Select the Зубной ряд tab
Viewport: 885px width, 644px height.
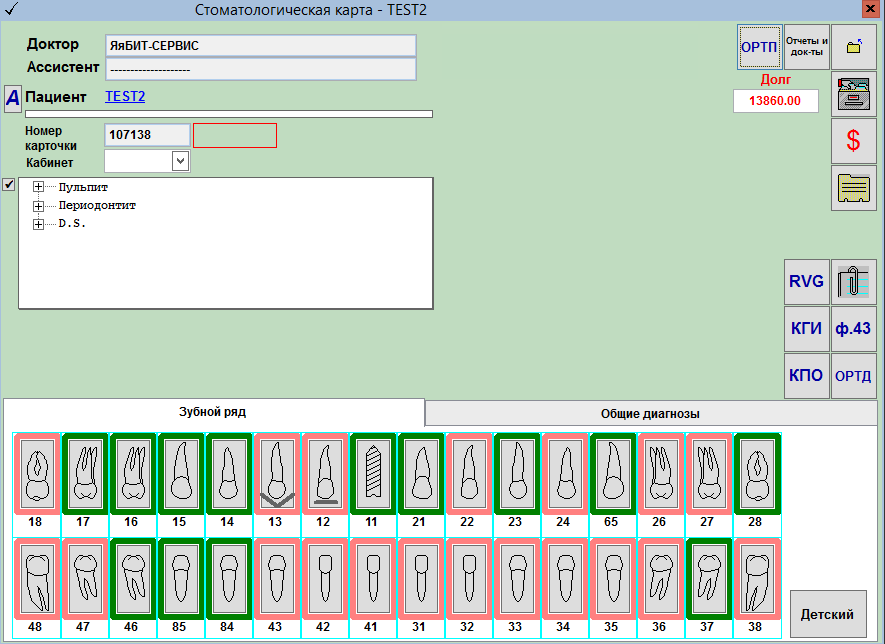pyautogui.click(x=212, y=412)
